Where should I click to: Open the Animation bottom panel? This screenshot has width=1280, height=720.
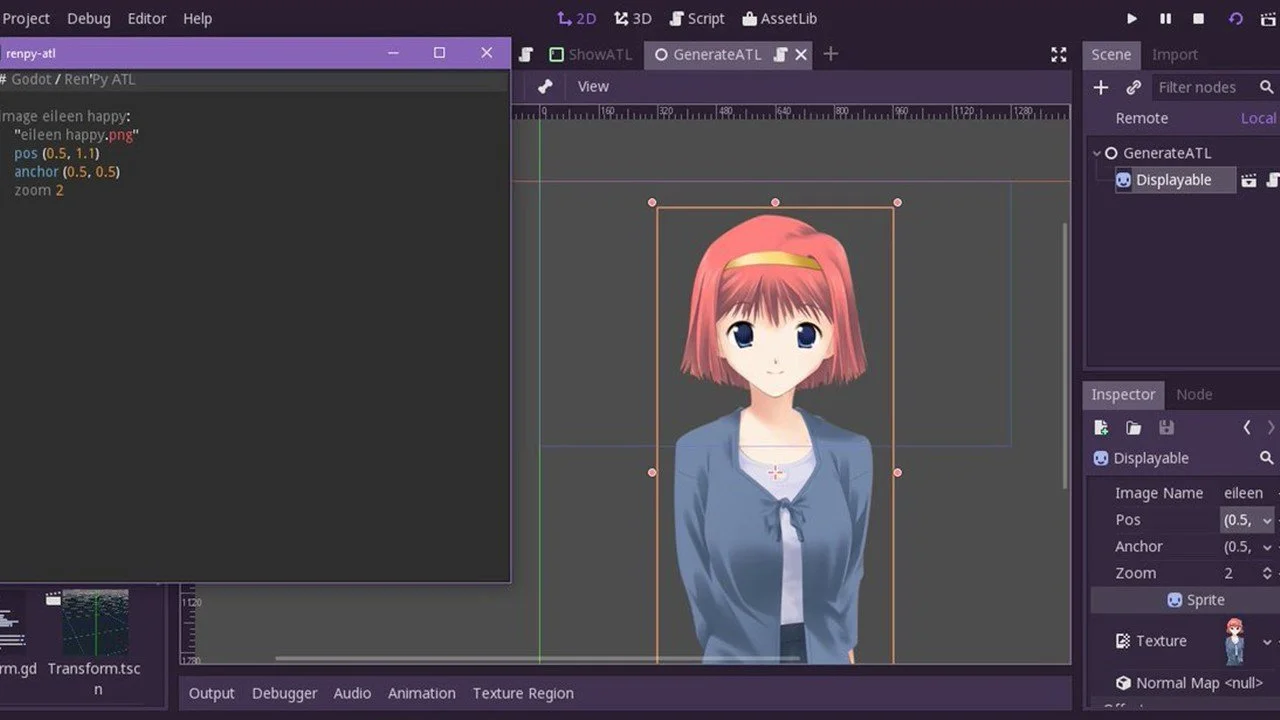421,693
